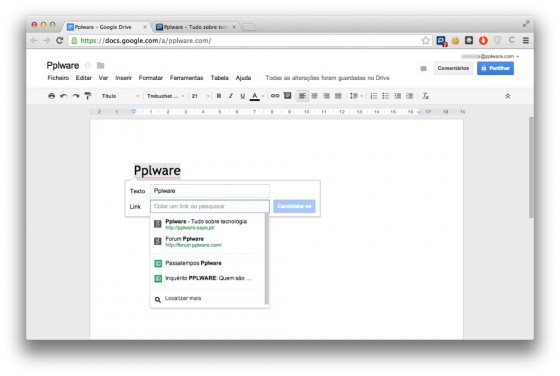Collapse the menus with the double chevron
Screen dimensions: 560x376
[508, 96]
